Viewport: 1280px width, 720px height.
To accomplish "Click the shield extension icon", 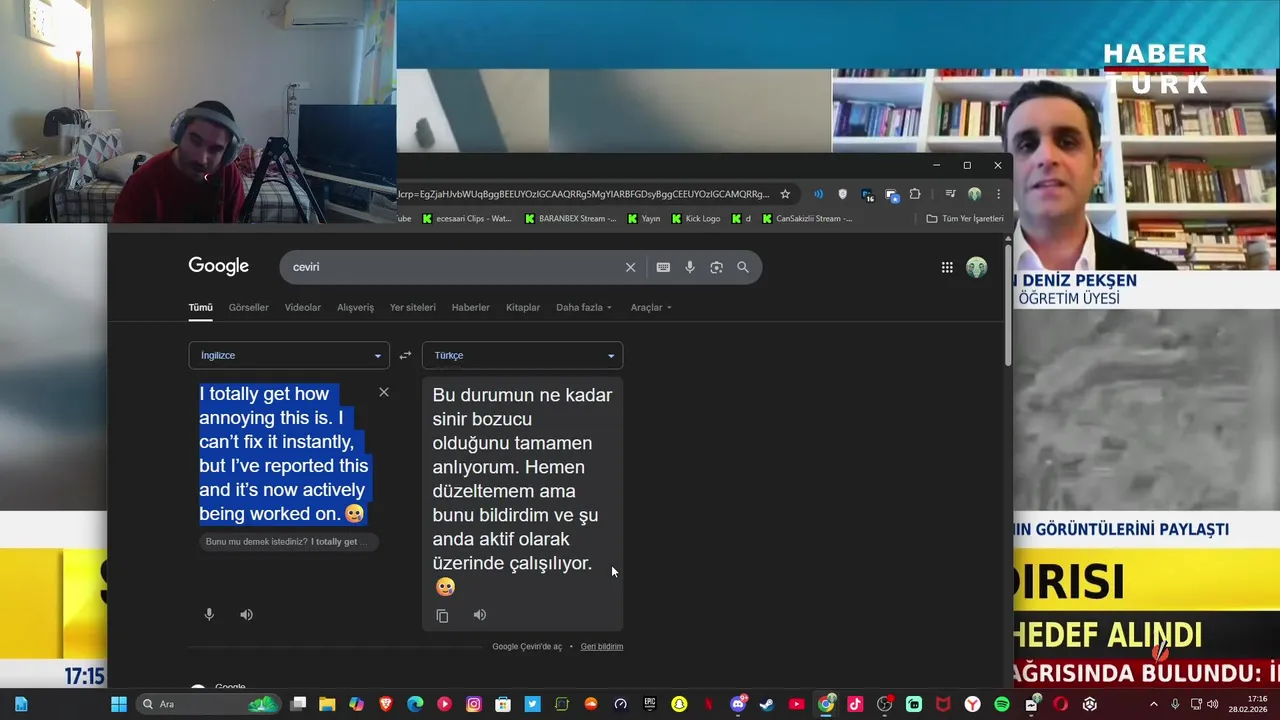I will pyautogui.click(x=842, y=194).
